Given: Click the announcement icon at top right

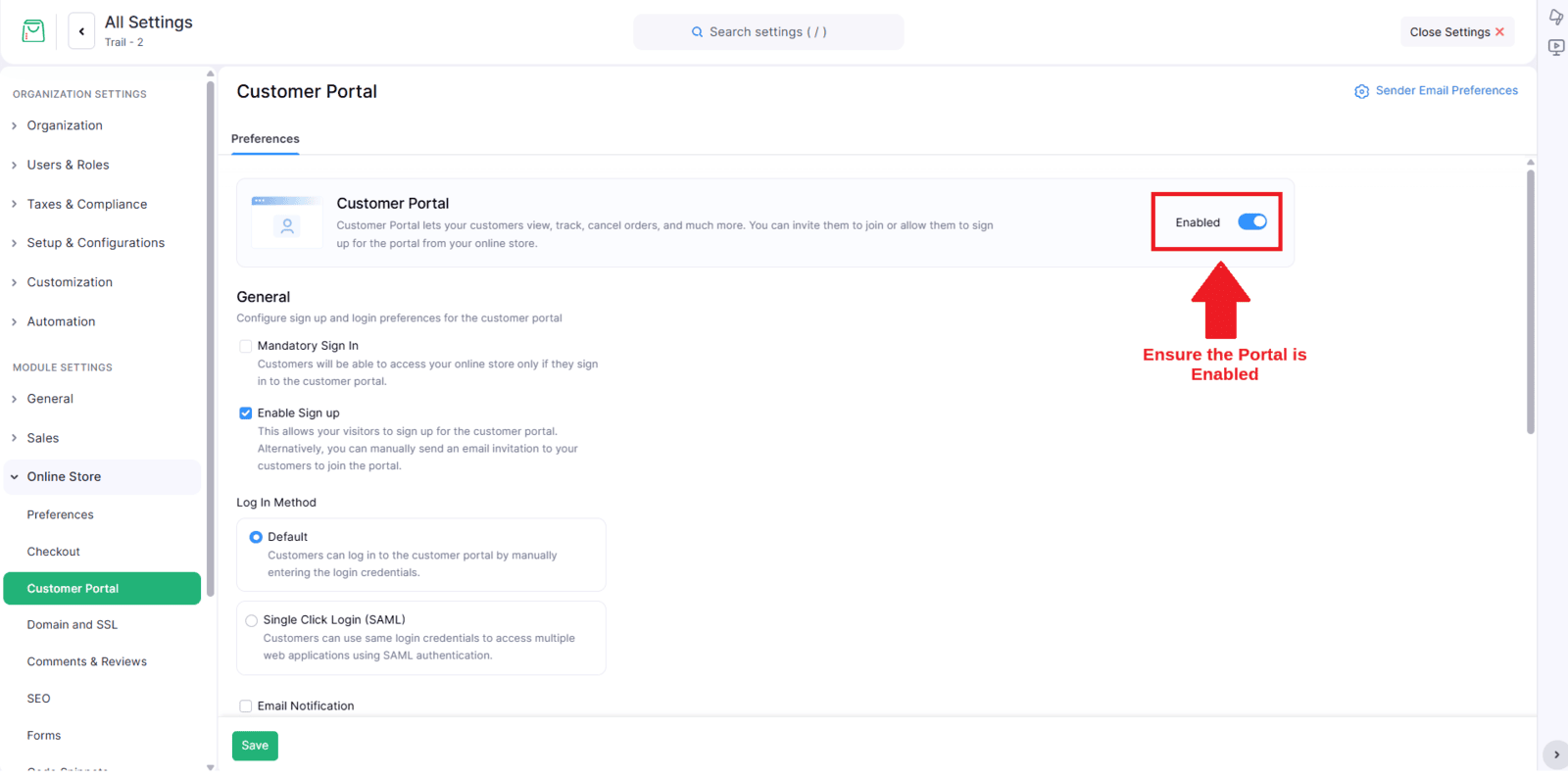Looking at the screenshot, I should pos(1555,17).
